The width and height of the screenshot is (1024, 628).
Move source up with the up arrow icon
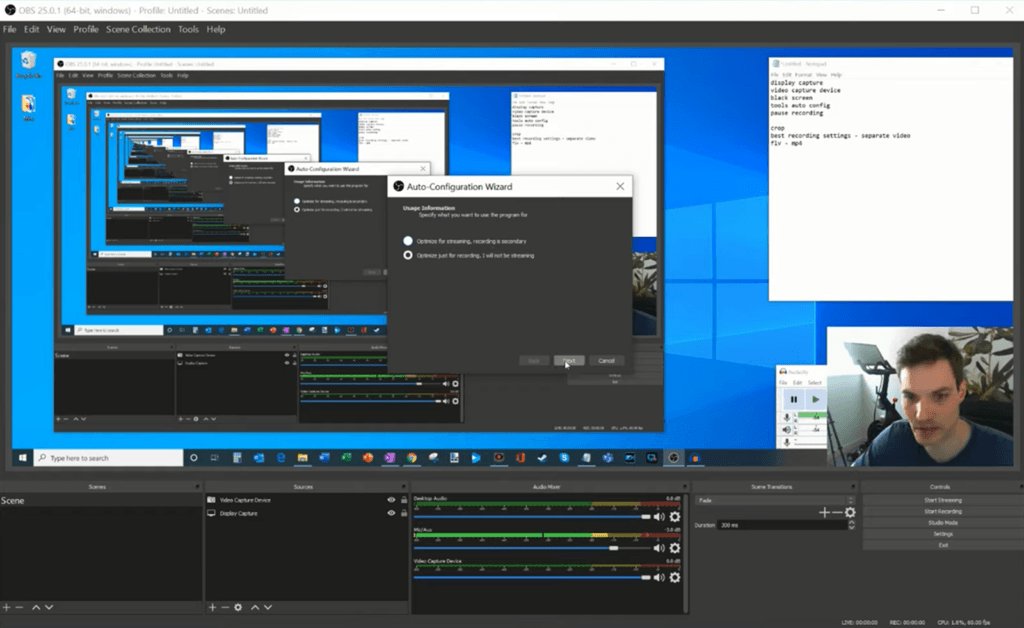(256, 607)
